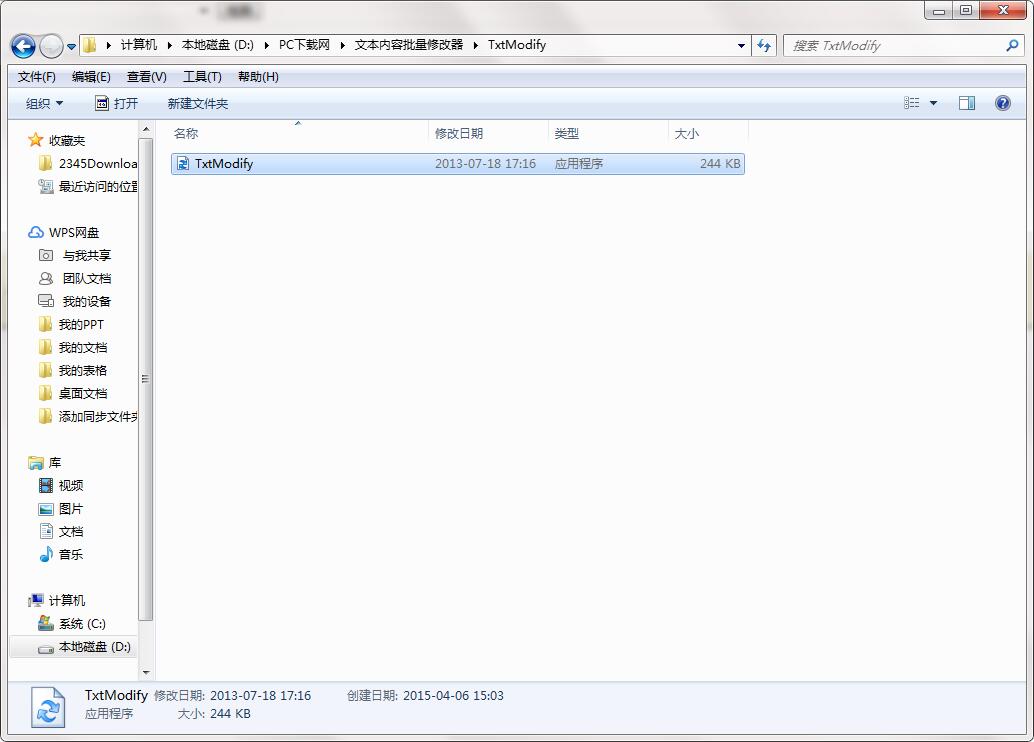Click 创建日期 2015-04-06 15:03 in details pane
The height and width of the screenshot is (742, 1034).
coord(425,695)
